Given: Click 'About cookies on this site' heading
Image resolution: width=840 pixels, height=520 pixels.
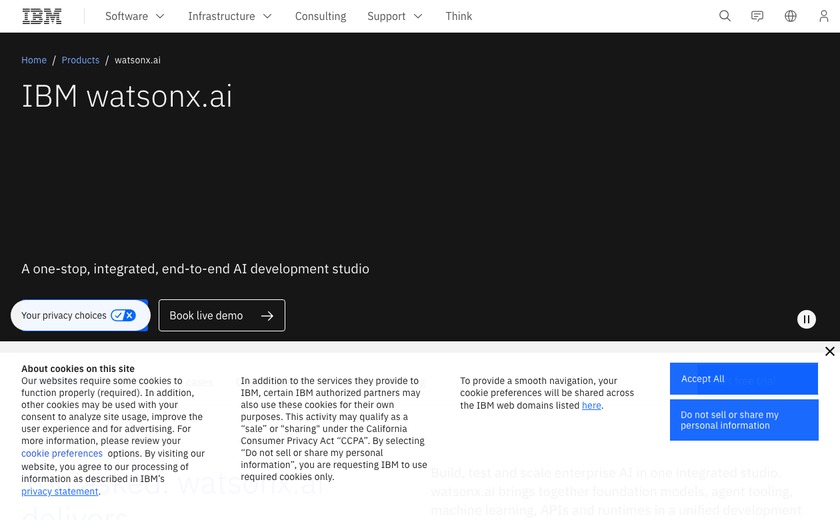Looking at the screenshot, I should [78, 368].
